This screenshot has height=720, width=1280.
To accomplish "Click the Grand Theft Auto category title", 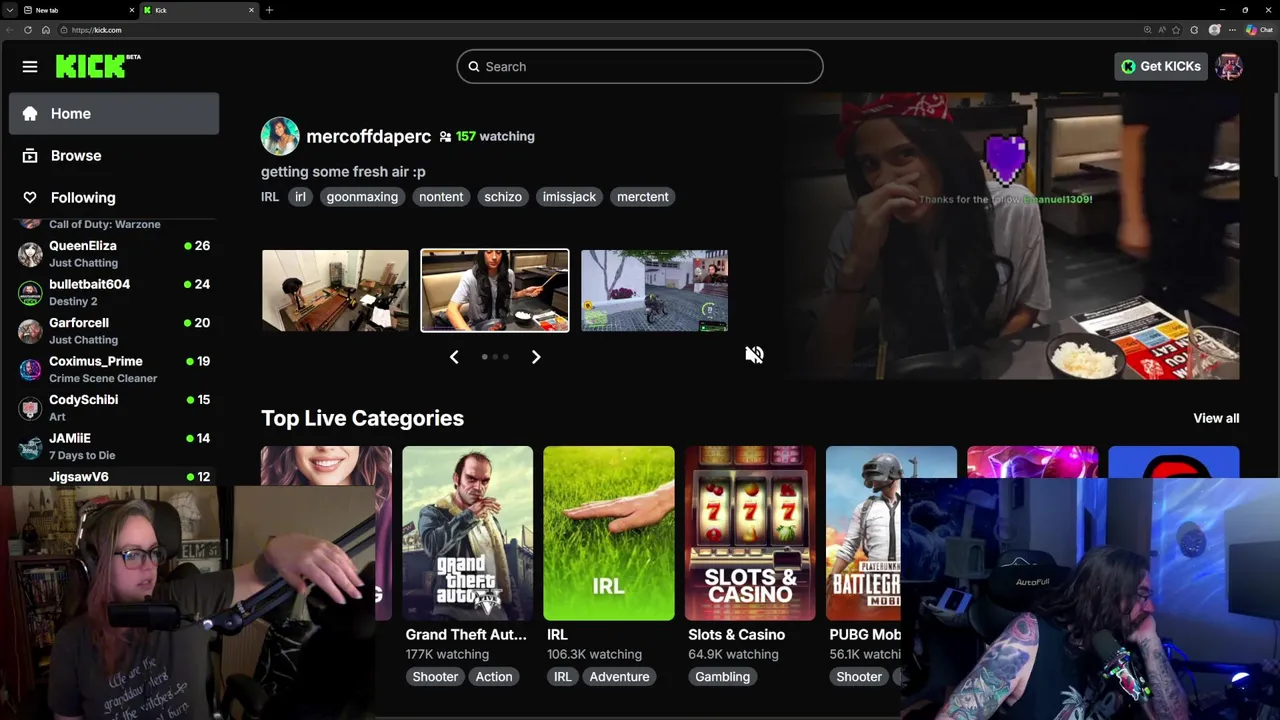I will tap(466, 635).
